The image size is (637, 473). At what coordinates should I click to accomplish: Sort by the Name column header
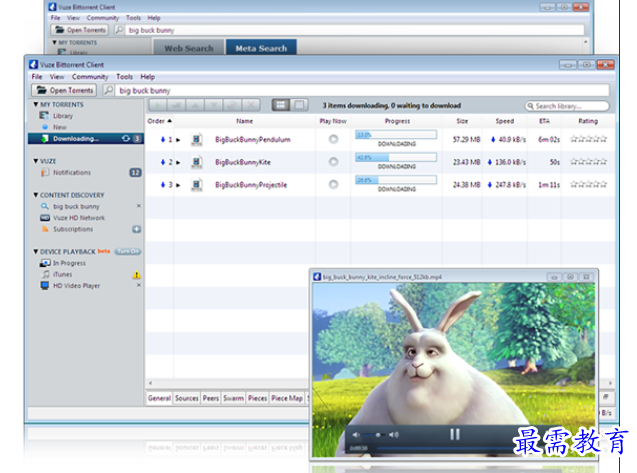[x=245, y=121]
